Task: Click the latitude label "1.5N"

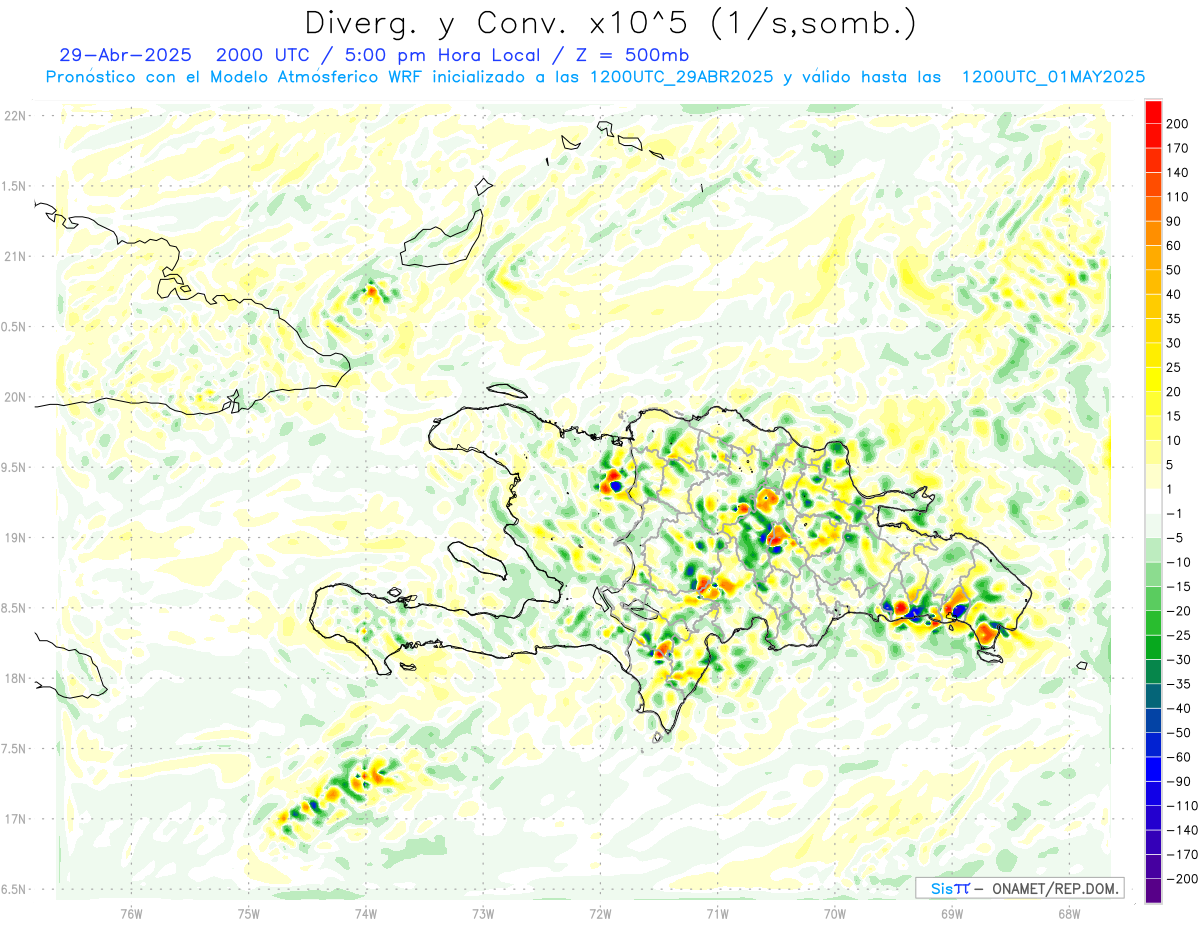Action: [x=15, y=186]
